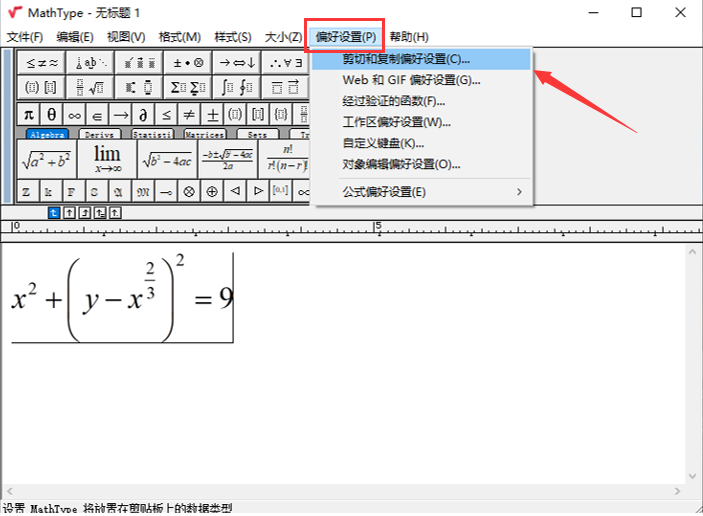Image resolution: width=703 pixels, height=516 pixels.
Task: Click the horizontal scrollbar right arrow
Action: (677, 491)
